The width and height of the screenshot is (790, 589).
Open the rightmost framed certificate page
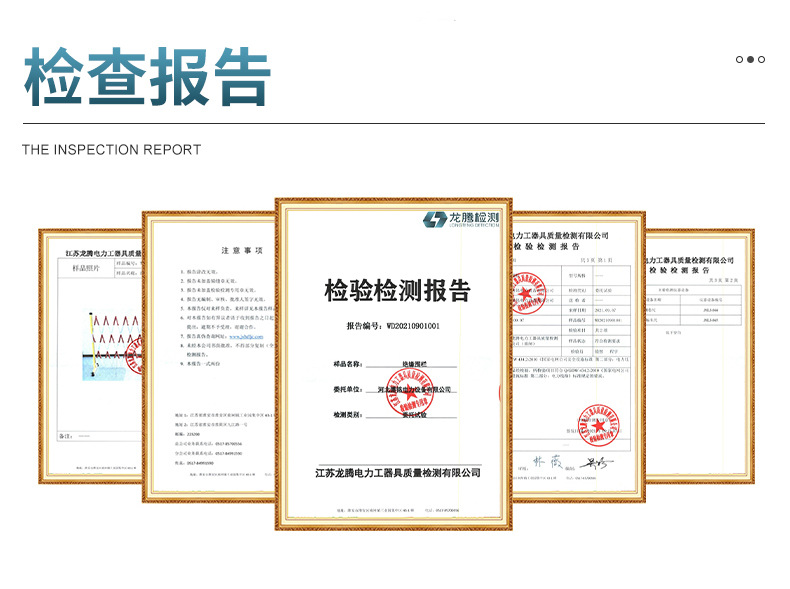click(700, 357)
